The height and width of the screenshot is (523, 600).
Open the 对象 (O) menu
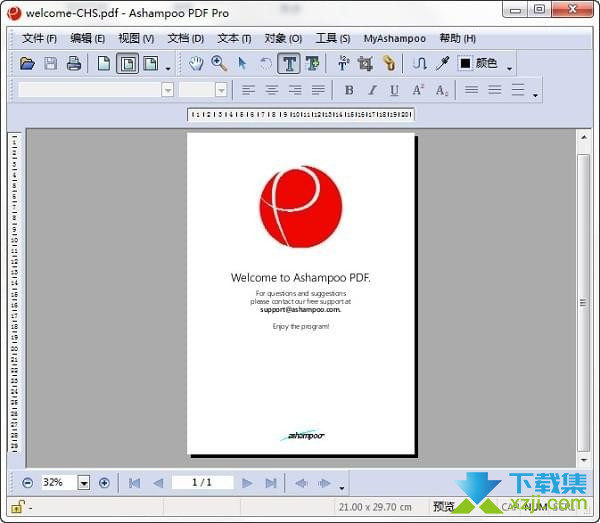click(283, 38)
